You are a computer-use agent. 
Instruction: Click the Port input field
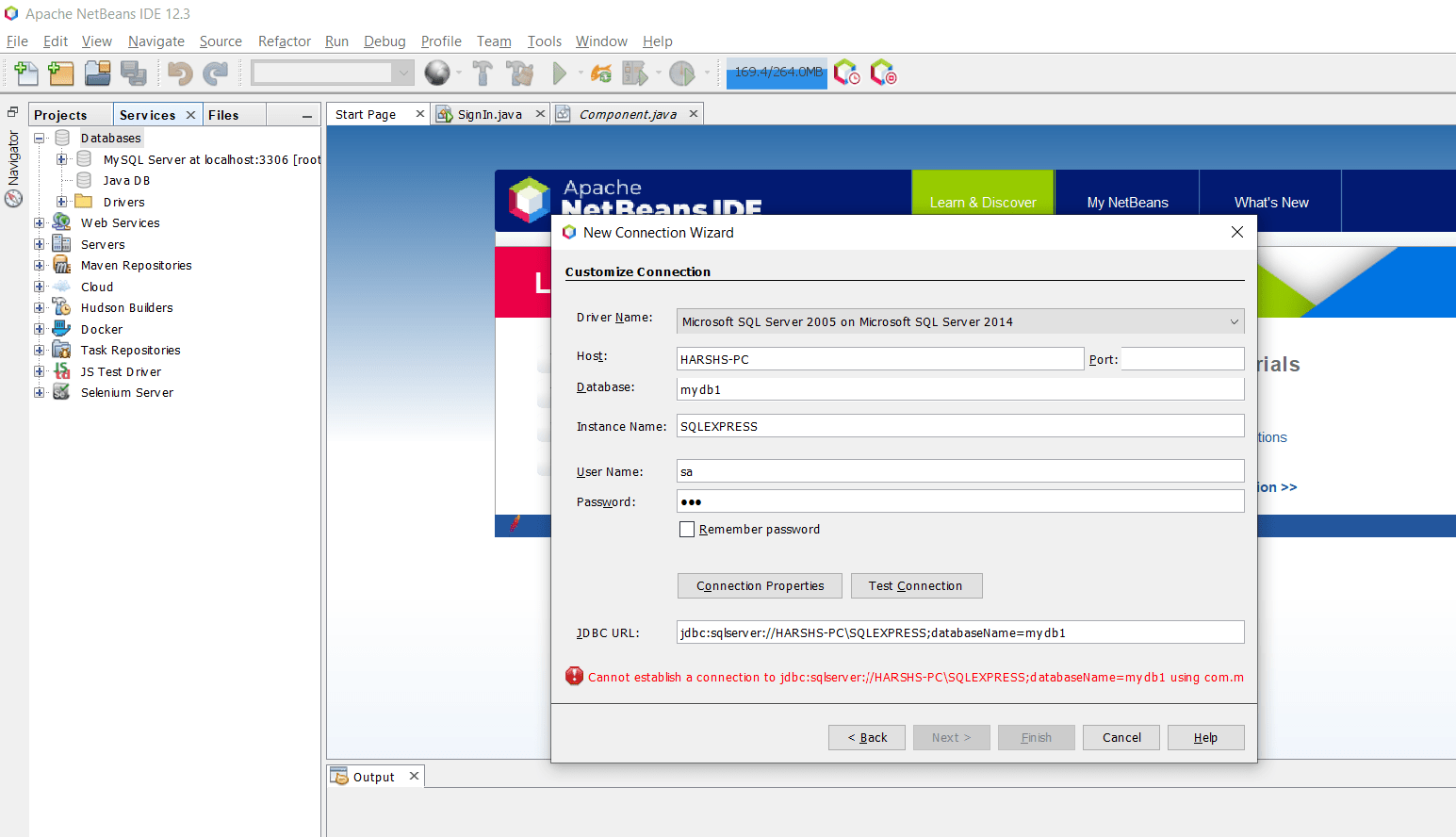[1183, 359]
